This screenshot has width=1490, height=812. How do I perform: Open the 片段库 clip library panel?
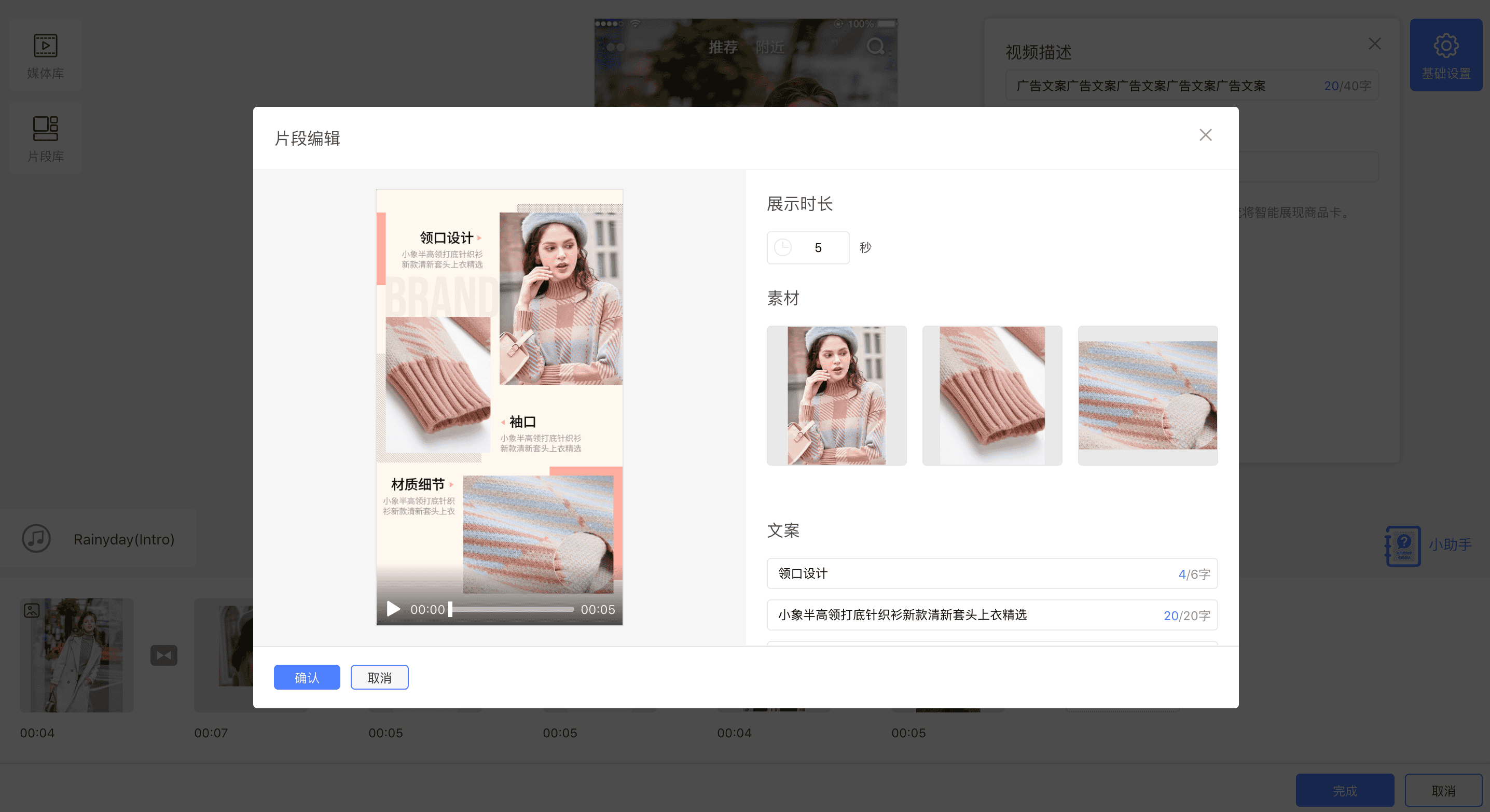(x=45, y=139)
